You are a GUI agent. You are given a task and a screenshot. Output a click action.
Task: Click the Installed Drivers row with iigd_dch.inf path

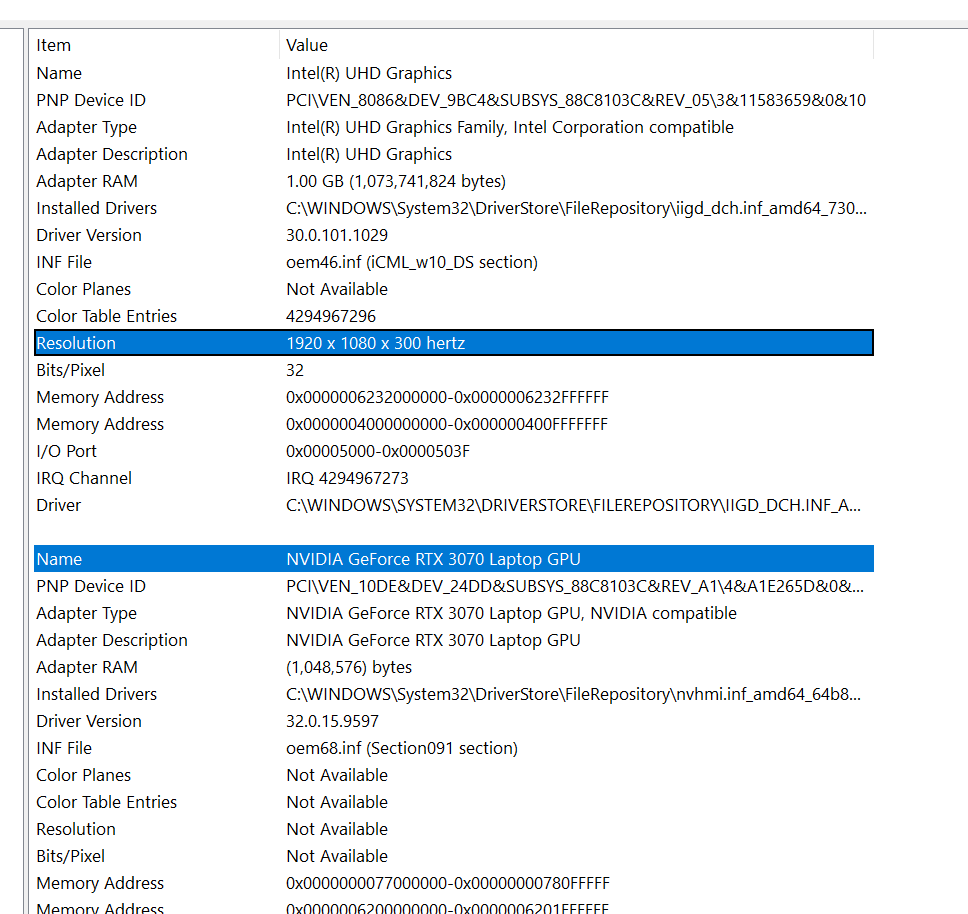pyautogui.click(x=454, y=208)
